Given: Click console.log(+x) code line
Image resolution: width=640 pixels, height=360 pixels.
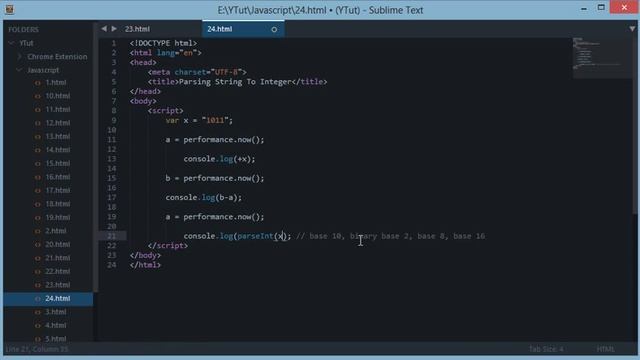Looking at the screenshot, I should [219, 159].
